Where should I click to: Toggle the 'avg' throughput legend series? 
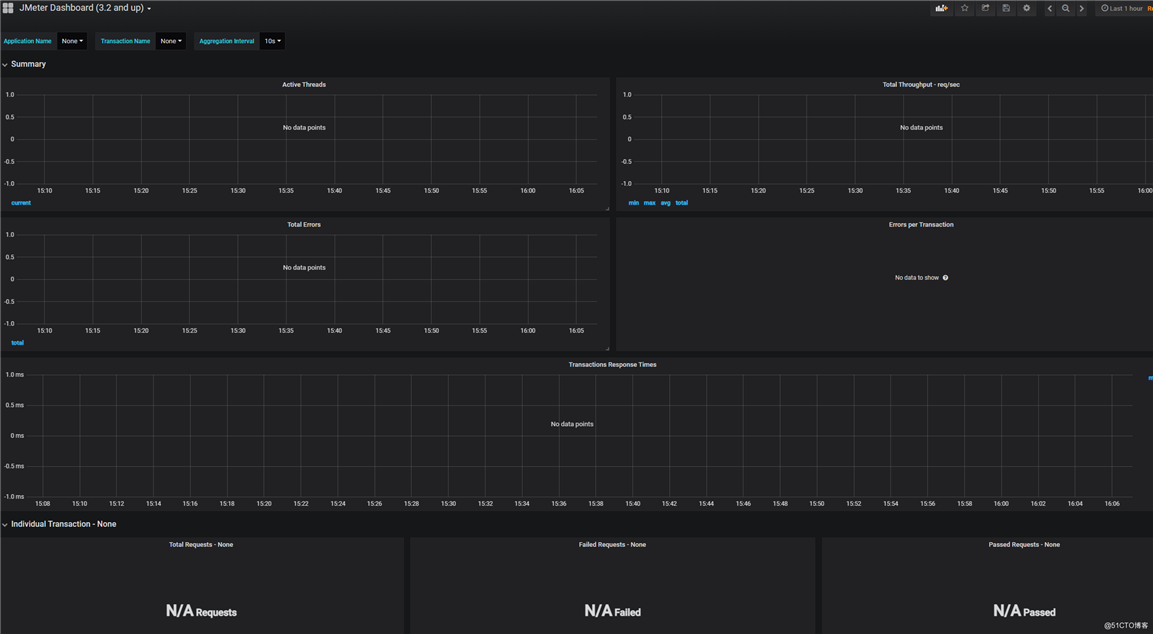coord(665,203)
